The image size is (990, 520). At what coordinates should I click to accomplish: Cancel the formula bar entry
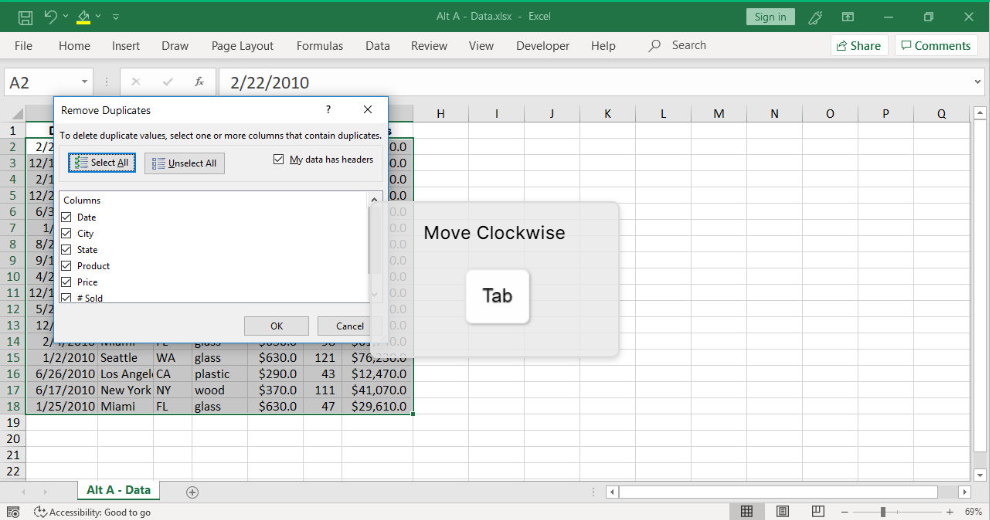pyautogui.click(x=136, y=82)
